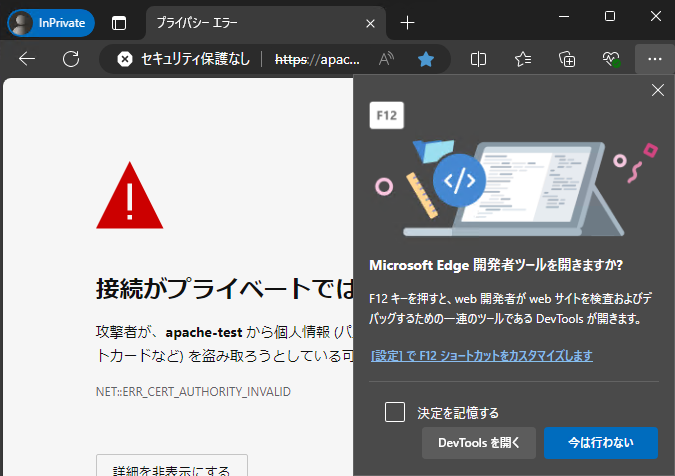This screenshot has width=675, height=476.
Task: Open the tab actions menu icon
Action: [x=119, y=23]
